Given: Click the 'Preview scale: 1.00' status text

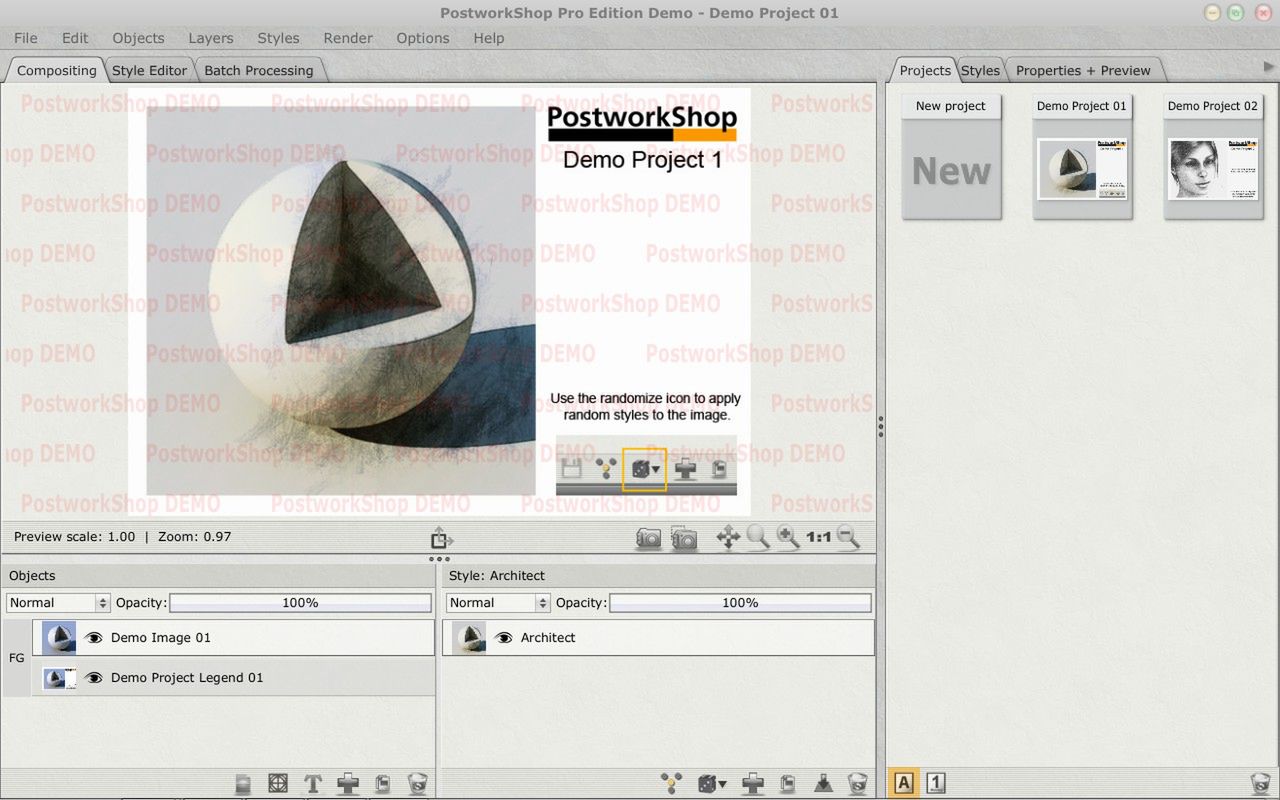Looking at the screenshot, I should (74, 537).
